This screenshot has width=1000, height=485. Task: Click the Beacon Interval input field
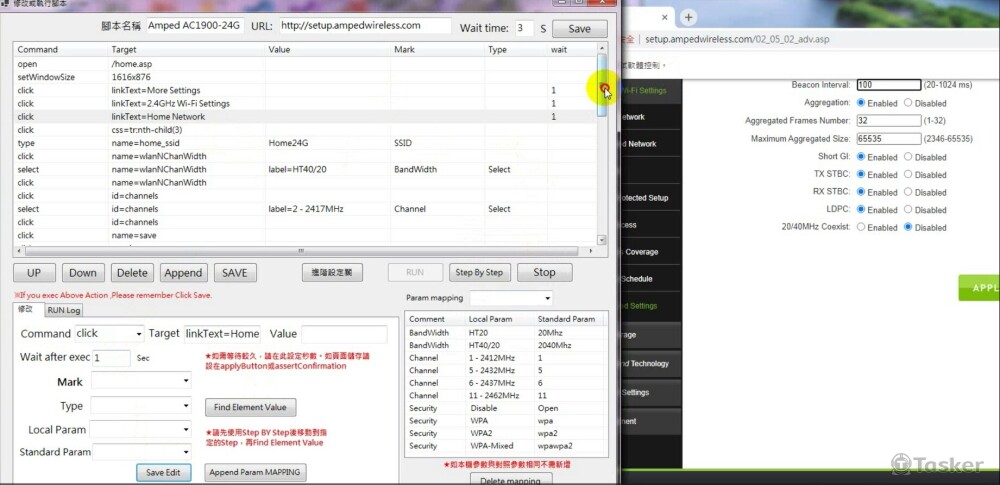point(888,85)
